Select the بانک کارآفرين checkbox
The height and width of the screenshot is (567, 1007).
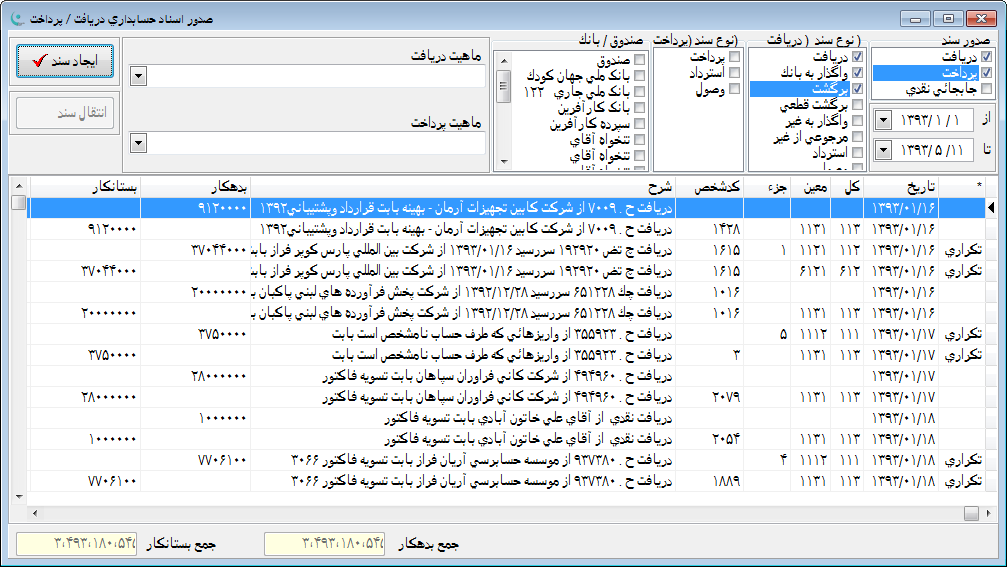tap(639, 107)
